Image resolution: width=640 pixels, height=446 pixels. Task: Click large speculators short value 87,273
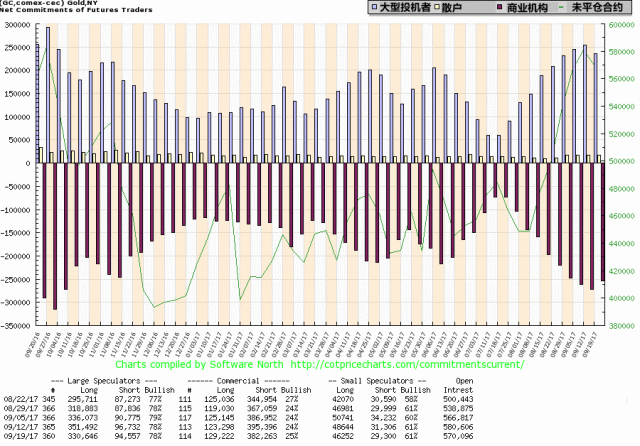point(127,399)
